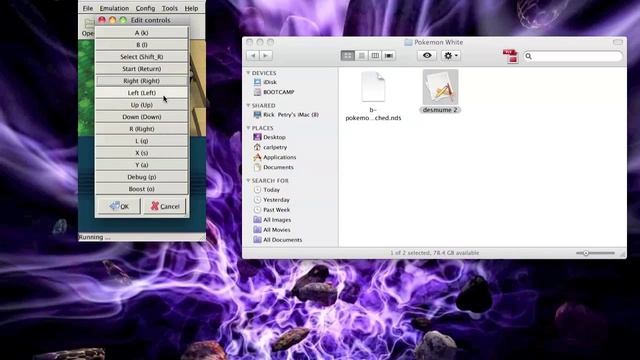640x360 pixels.
Task: Select the desmume 2 application icon
Action: pyautogui.click(x=440, y=87)
